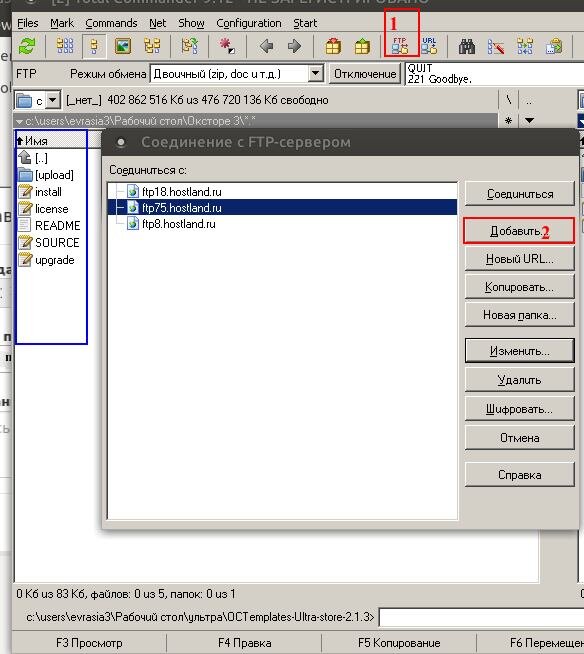
Task: Click the green Refresh icon in toolbar
Action: pyautogui.click(x=27, y=46)
